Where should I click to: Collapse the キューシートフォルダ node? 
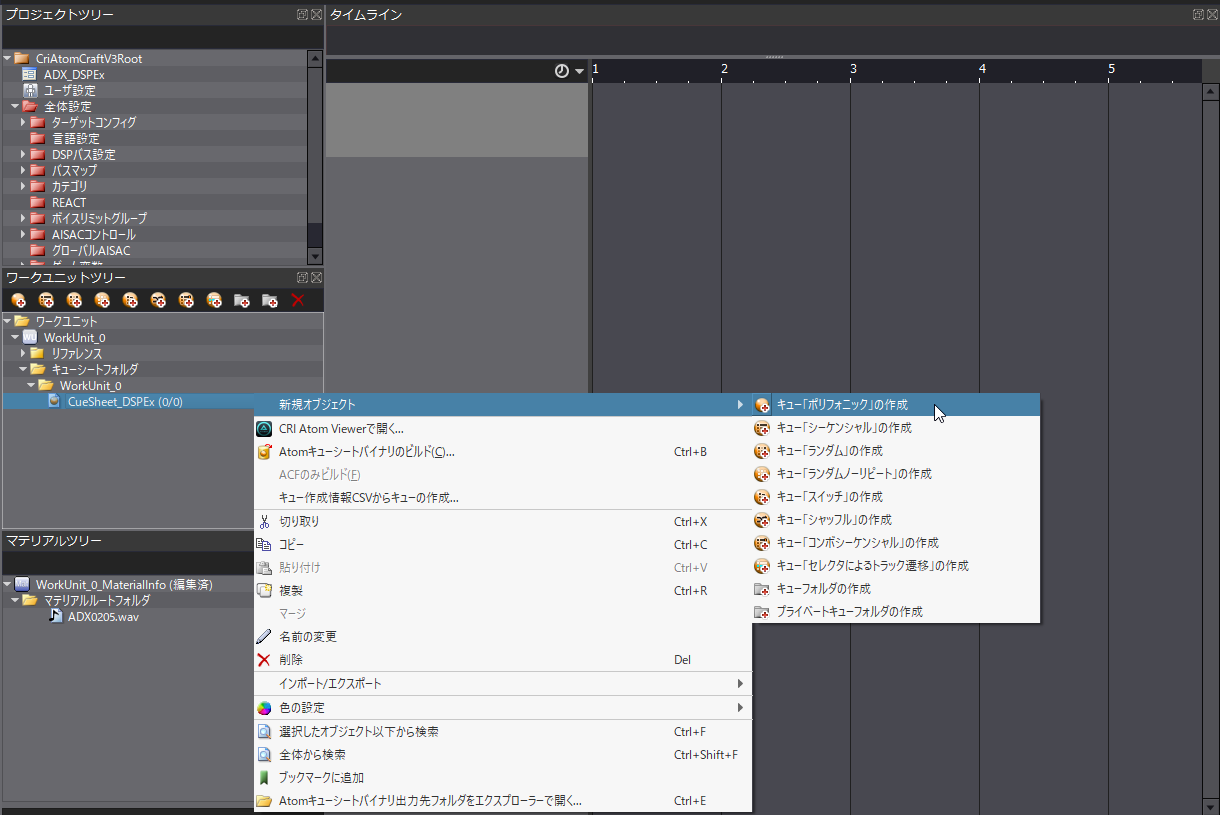click(23, 370)
